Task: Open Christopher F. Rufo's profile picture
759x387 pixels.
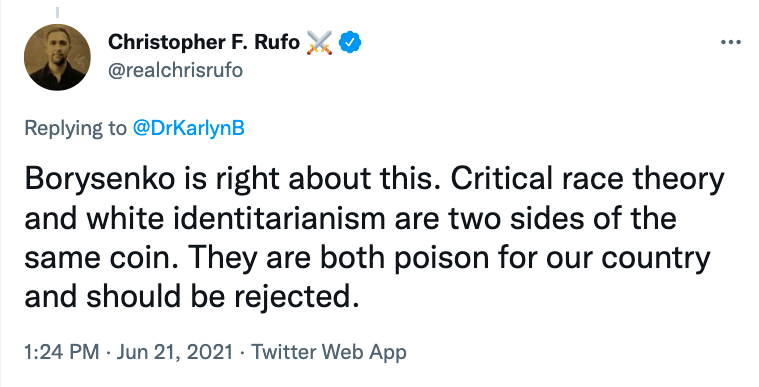Action: [57, 57]
